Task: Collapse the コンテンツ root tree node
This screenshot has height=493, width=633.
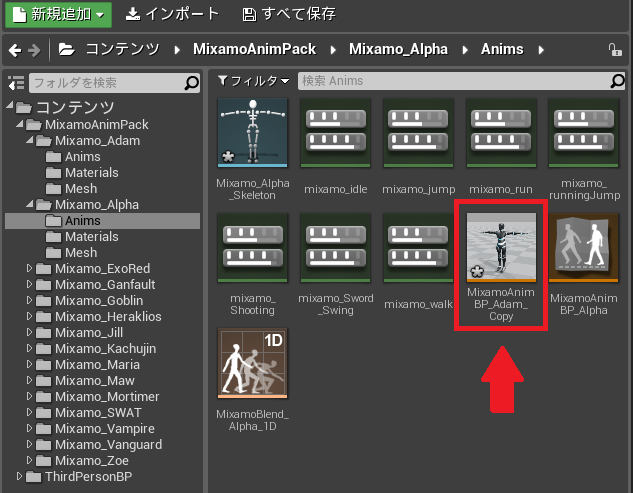Action: point(10,106)
